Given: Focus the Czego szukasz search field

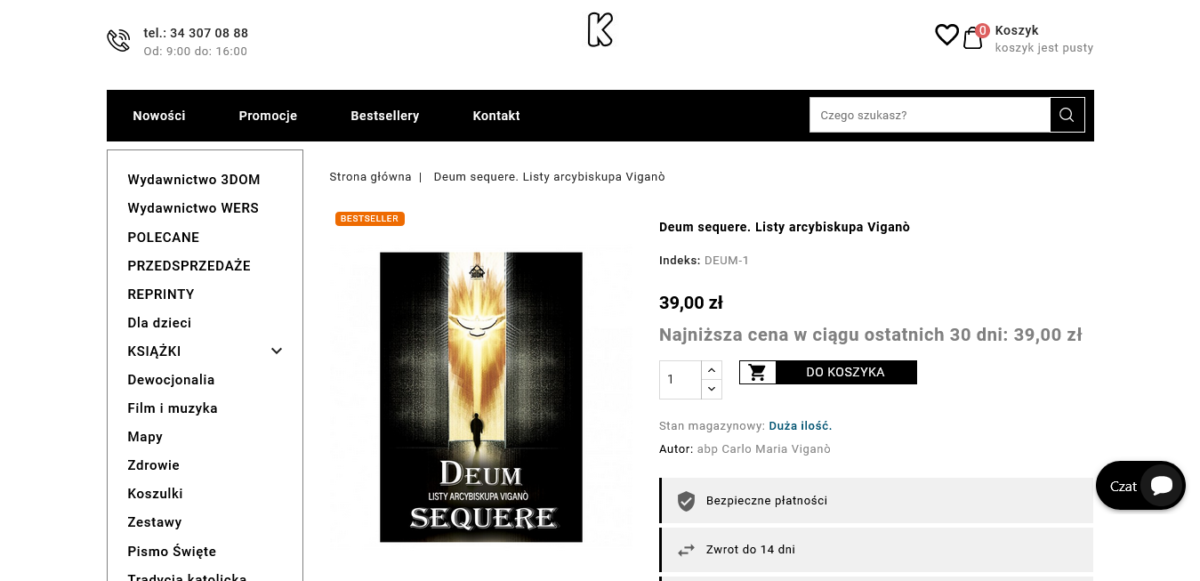Looking at the screenshot, I should pos(930,115).
